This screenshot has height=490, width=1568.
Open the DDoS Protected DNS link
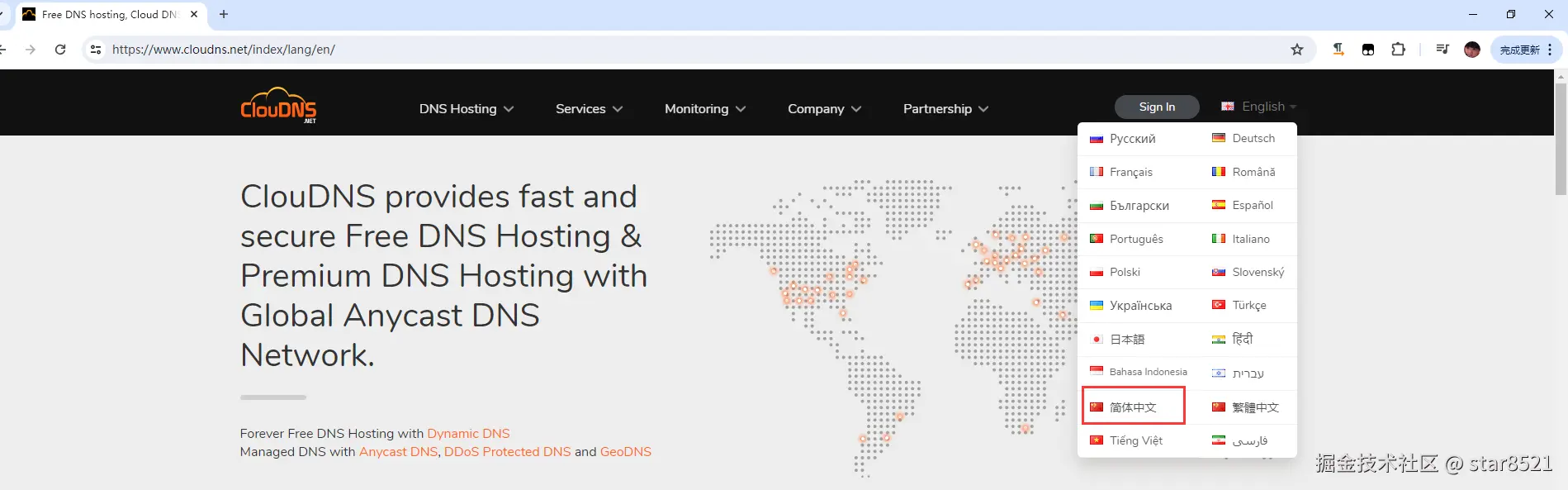pyautogui.click(x=508, y=452)
